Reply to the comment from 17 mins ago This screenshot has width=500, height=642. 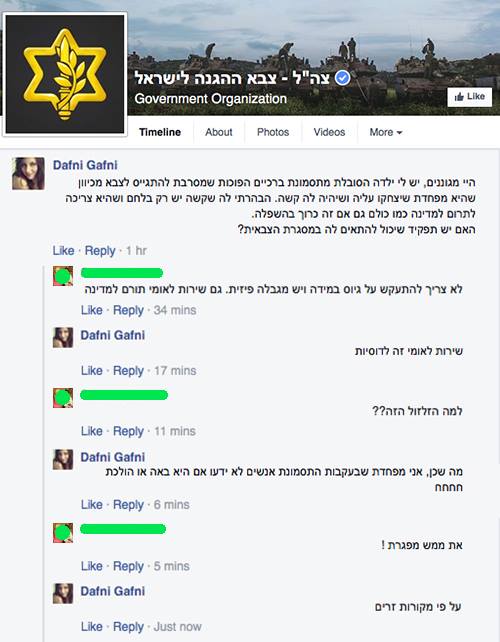(128, 371)
